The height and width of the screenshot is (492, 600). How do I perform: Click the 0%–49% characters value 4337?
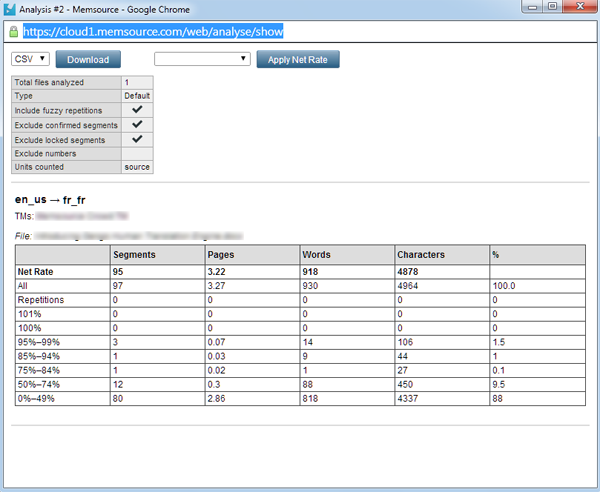click(408, 399)
